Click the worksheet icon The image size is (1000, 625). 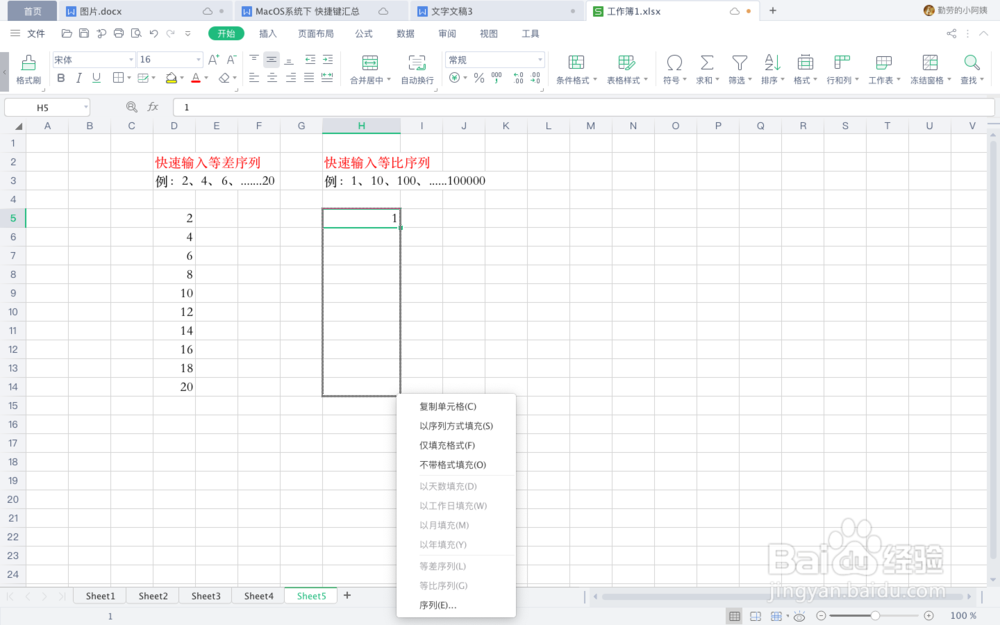[883, 62]
